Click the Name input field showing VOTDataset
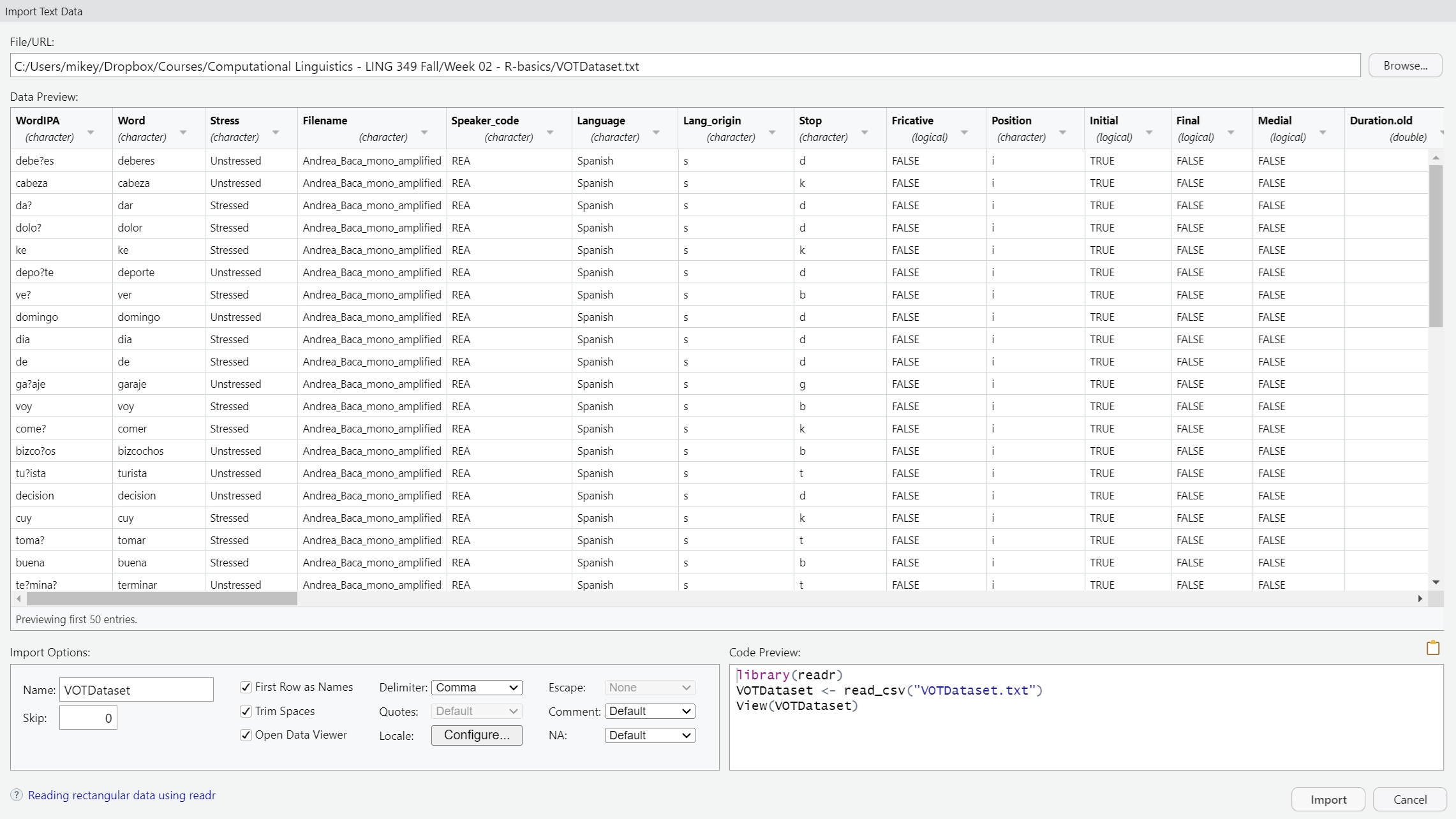This screenshot has height=819, width=1456. (136, 690)
